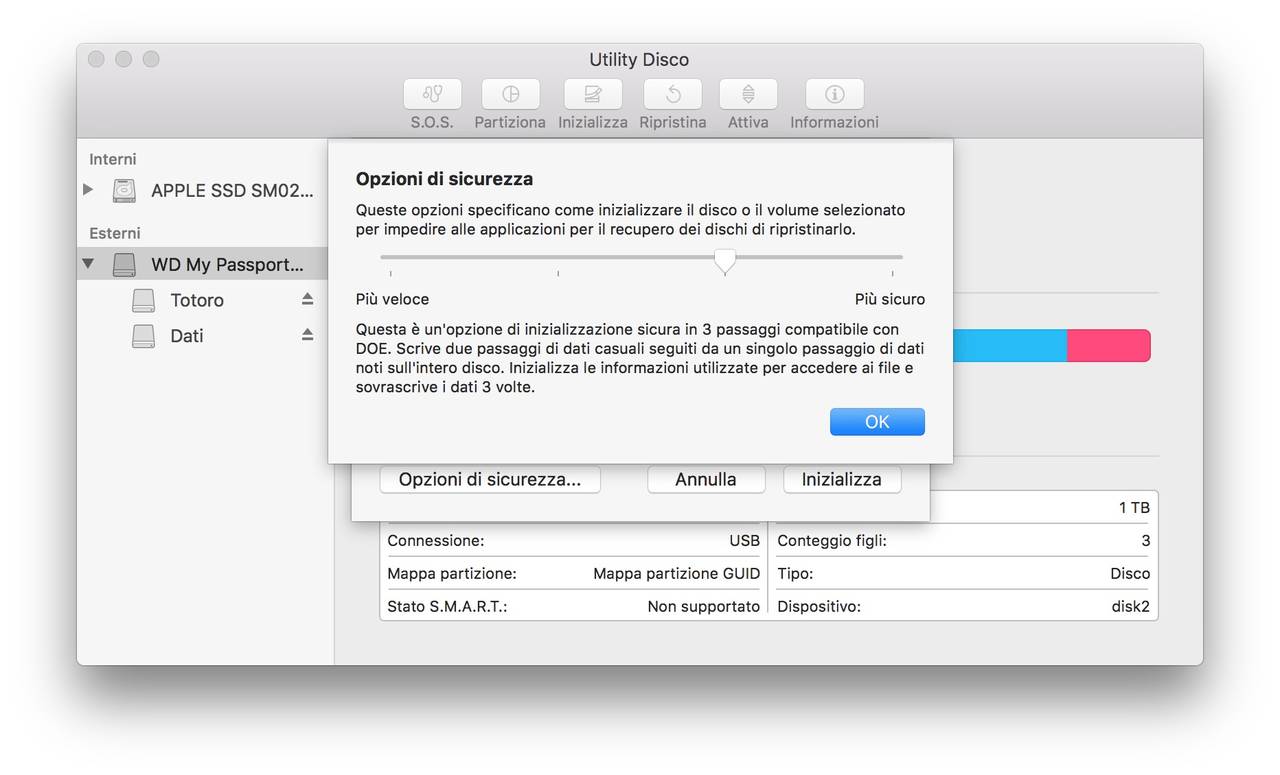Select the Totoro volume in sidebar
This screenshot has height=775, width=1280.
tap(197, 300)
